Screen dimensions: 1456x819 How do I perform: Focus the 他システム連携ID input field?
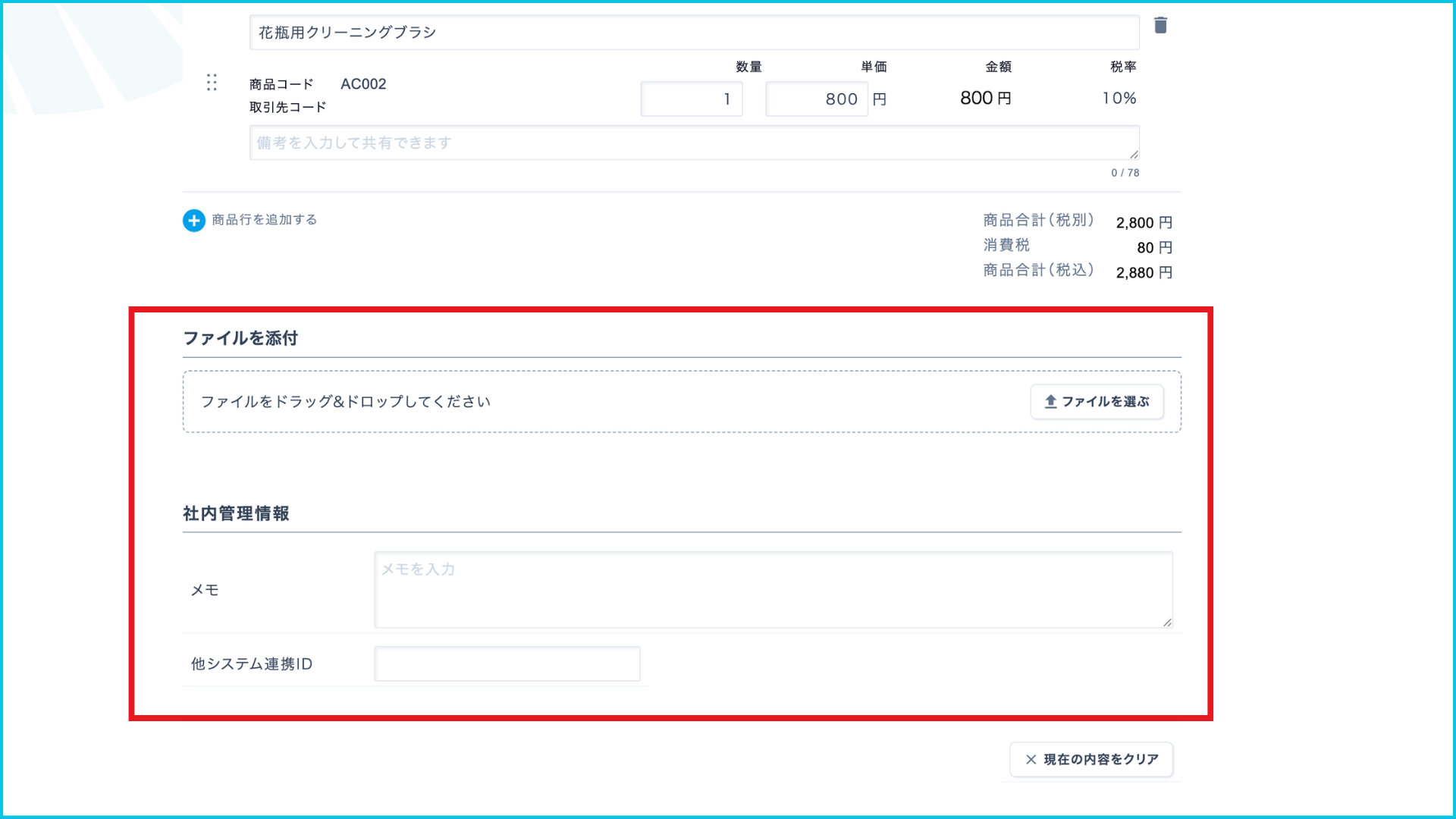[x=507, y=664]
